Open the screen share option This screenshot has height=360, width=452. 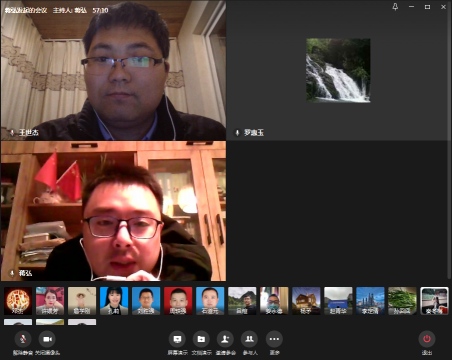click(x=177, y=339)
